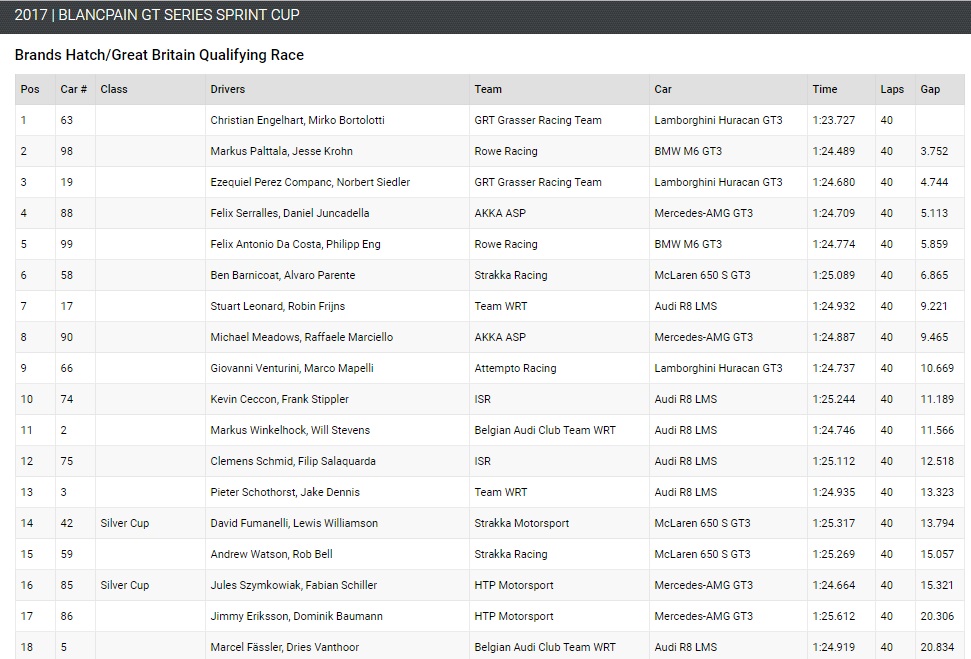Click Silver Cup class for car 85

pyautogui.click(x=124, y=585)
